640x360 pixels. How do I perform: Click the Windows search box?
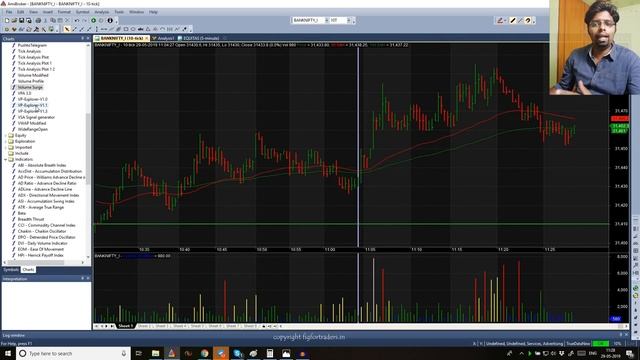click(73, 353)
